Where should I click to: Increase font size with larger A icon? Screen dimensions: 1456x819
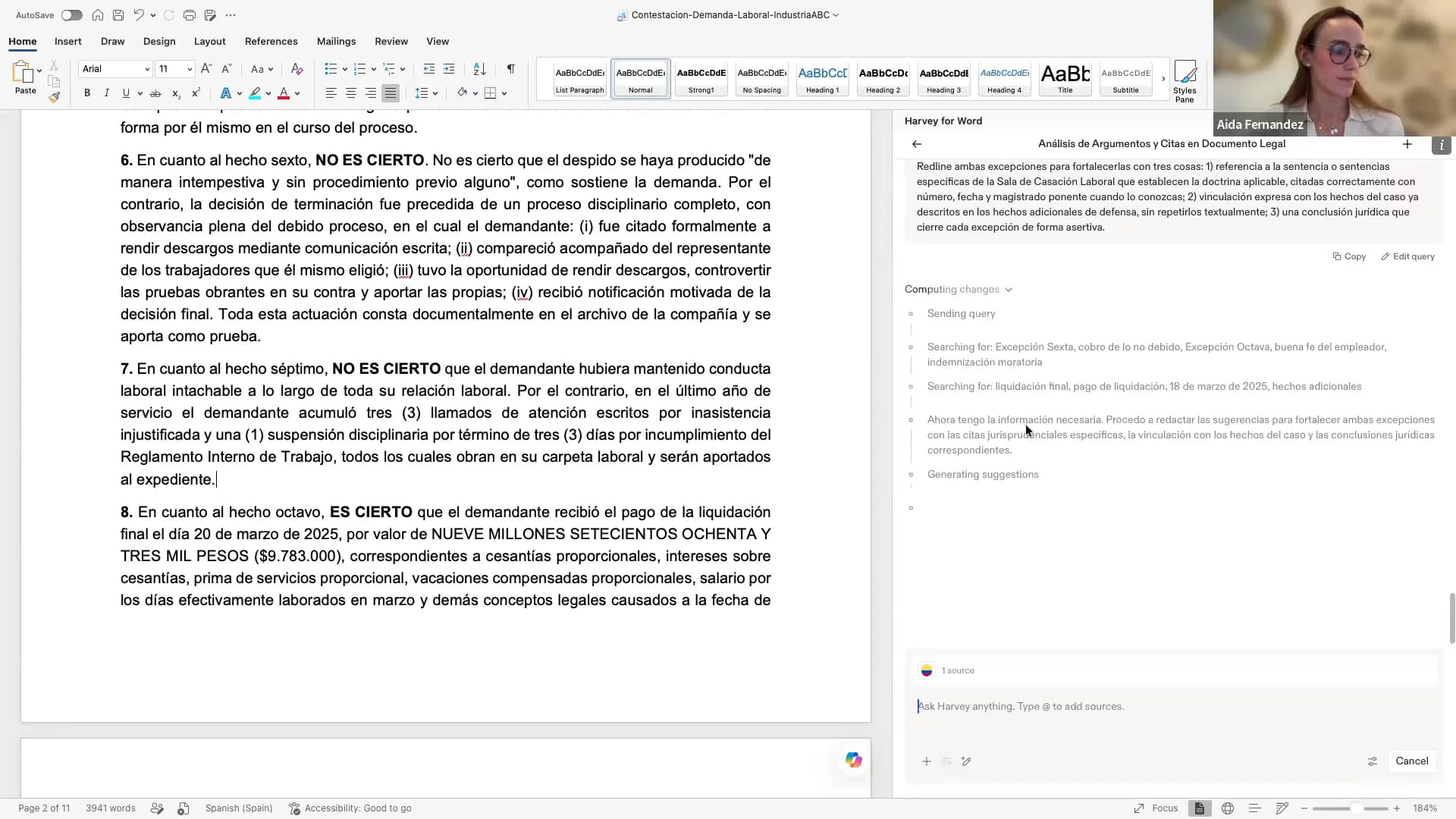(206, 69)
